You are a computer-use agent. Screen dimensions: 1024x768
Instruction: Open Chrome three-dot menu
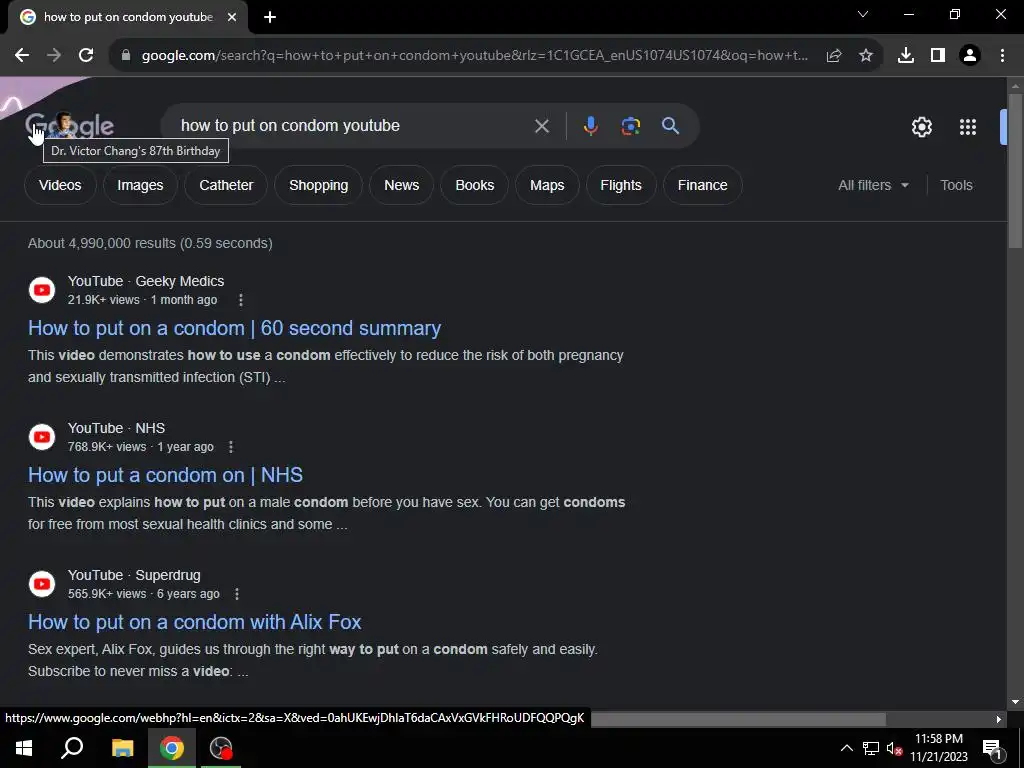click(x=1002, y=56)
